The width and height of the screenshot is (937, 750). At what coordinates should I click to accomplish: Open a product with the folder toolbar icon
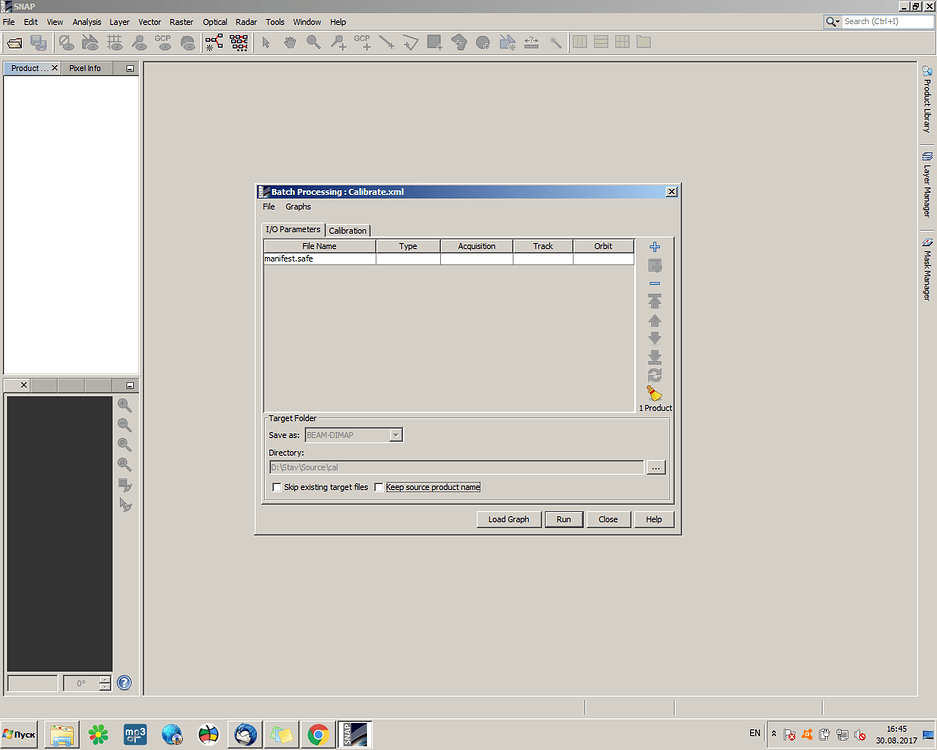[14, 42]
